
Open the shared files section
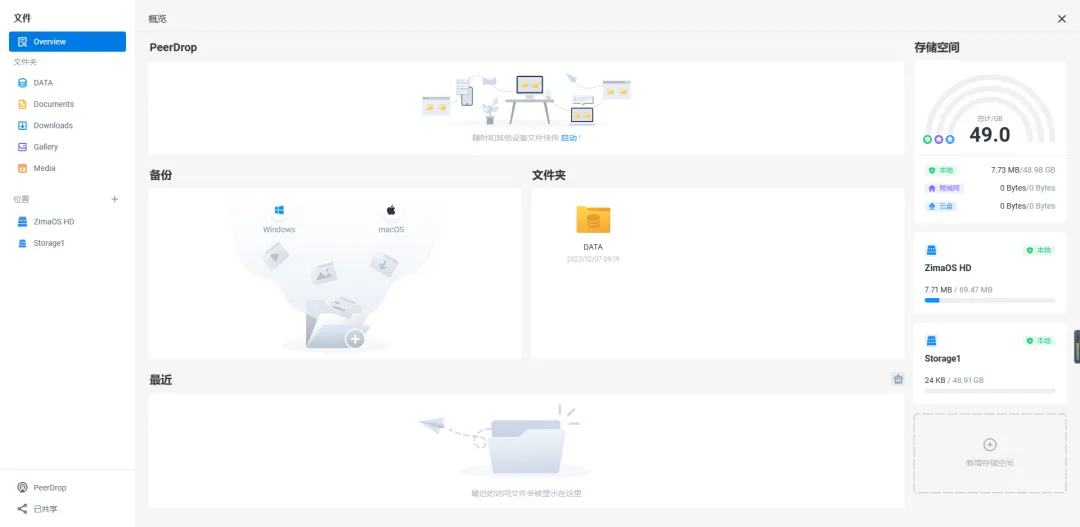45,509
